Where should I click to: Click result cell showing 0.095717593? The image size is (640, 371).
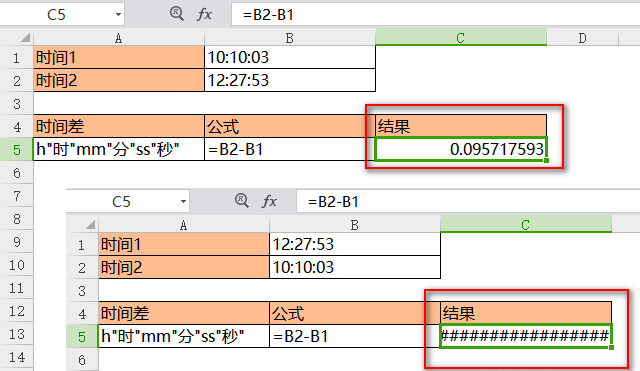(x=461, y=149)
